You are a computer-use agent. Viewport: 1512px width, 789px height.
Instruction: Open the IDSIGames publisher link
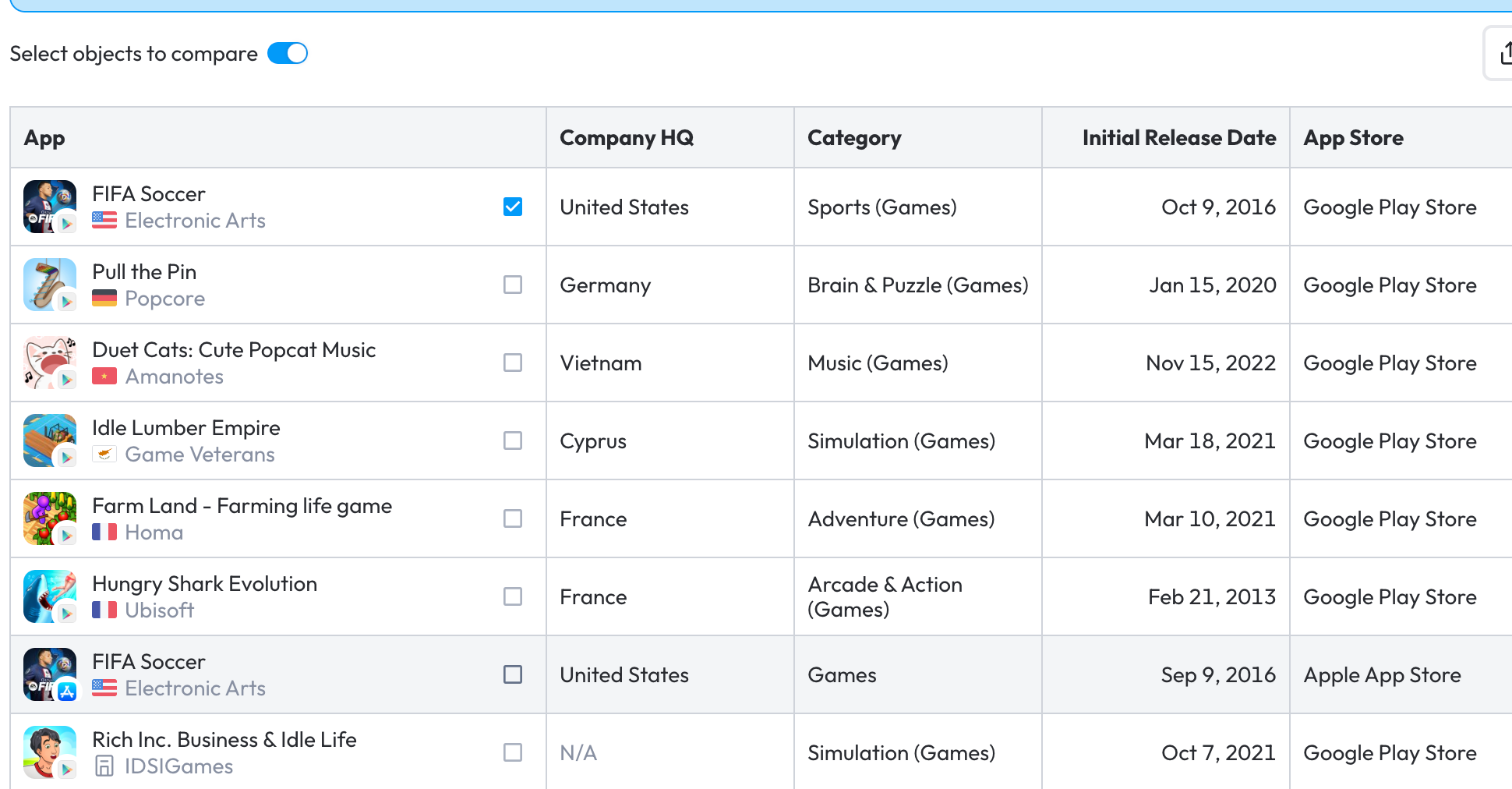(x=178, y=766)
